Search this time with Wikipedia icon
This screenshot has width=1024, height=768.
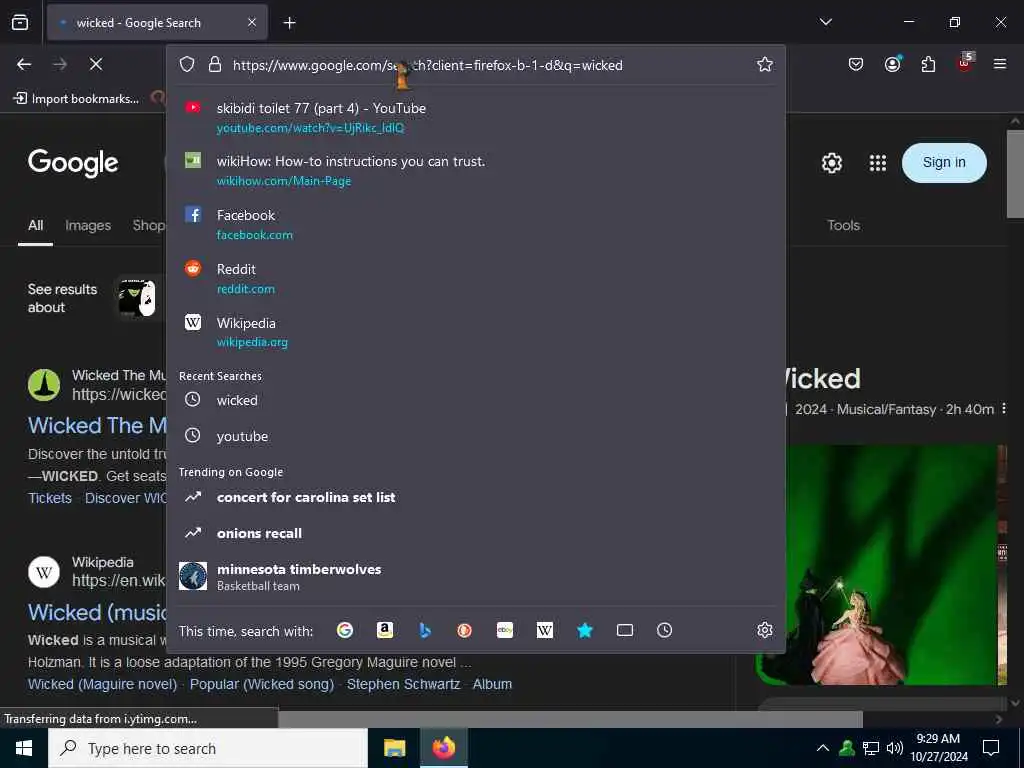(545, 630)
